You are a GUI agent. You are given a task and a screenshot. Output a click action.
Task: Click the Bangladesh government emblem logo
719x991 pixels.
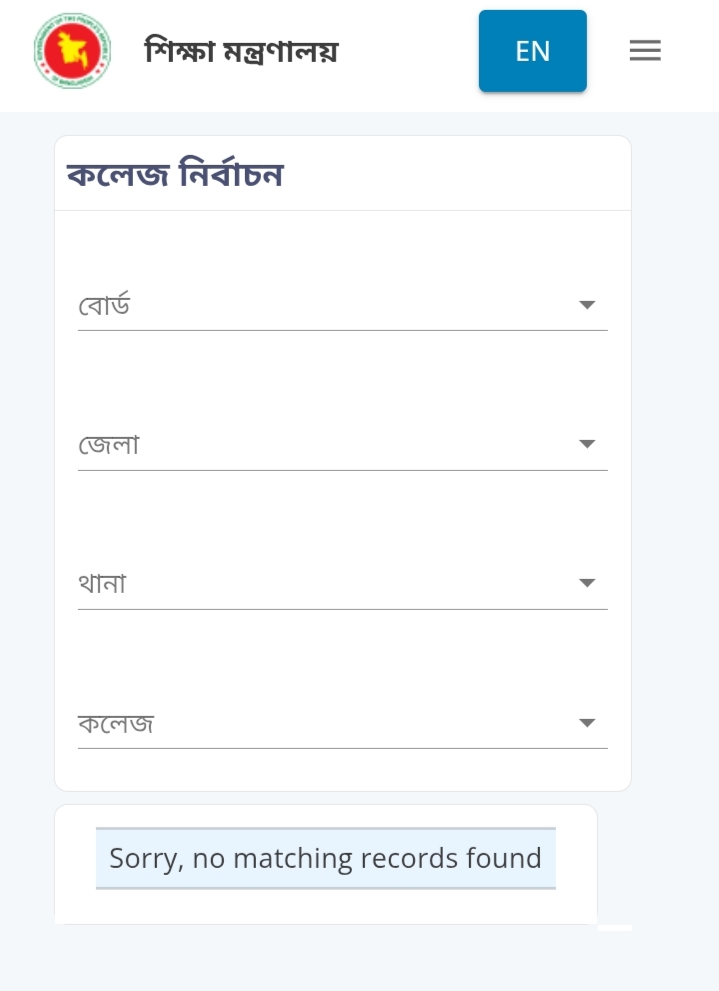71,51
